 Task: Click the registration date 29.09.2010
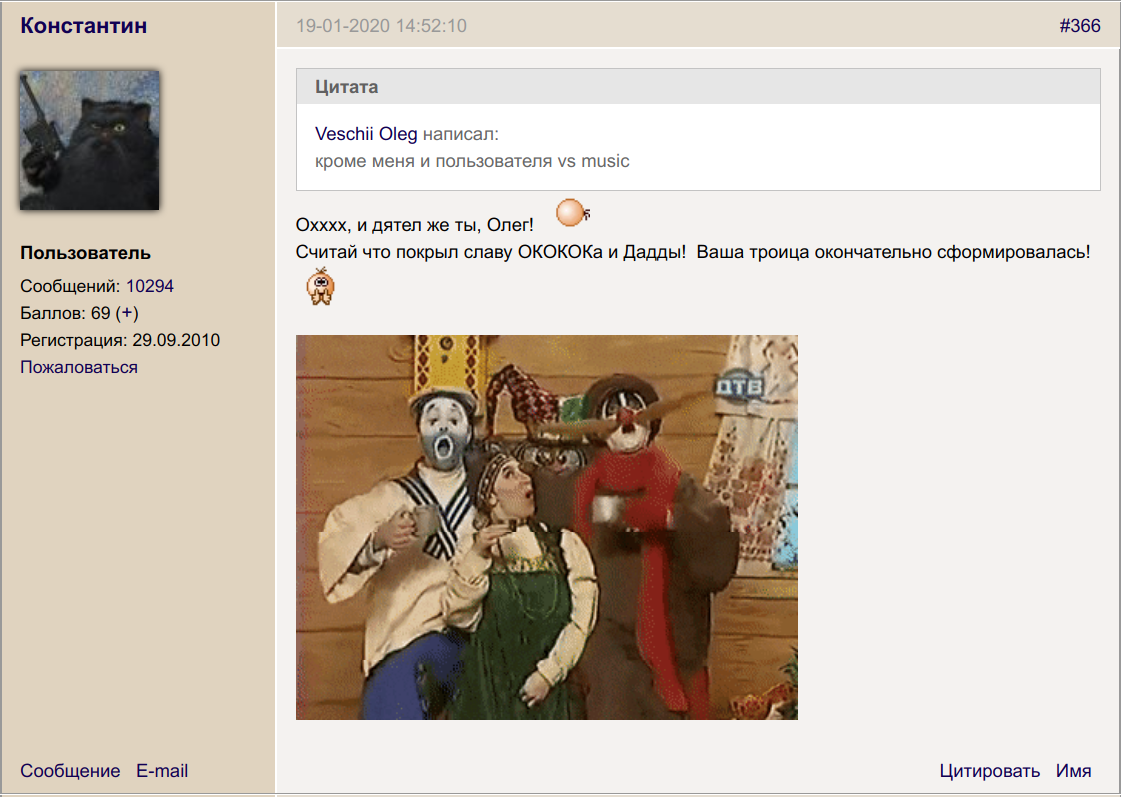(176, 340)
